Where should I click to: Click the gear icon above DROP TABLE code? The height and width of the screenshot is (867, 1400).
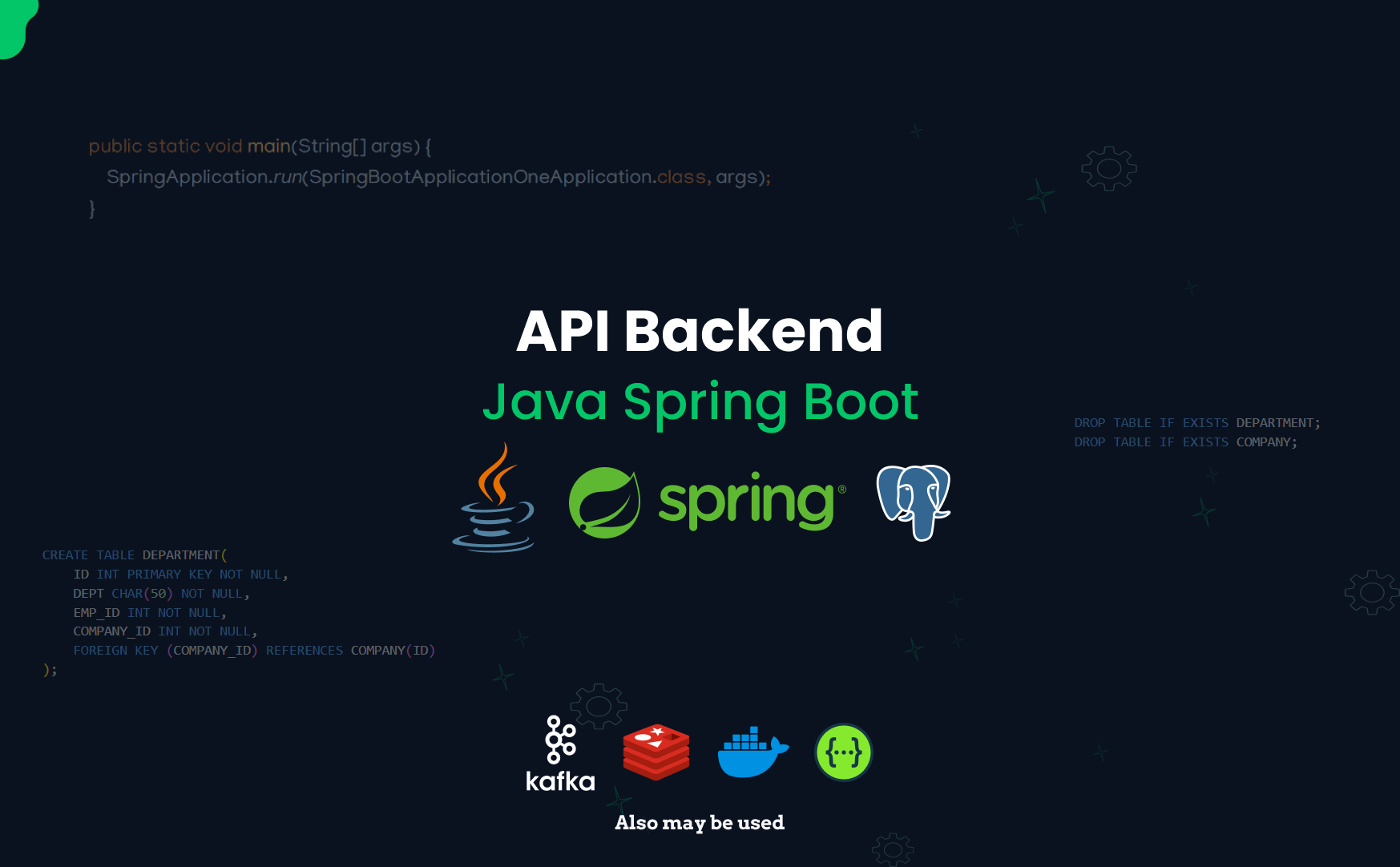(x=1109, y=168)
